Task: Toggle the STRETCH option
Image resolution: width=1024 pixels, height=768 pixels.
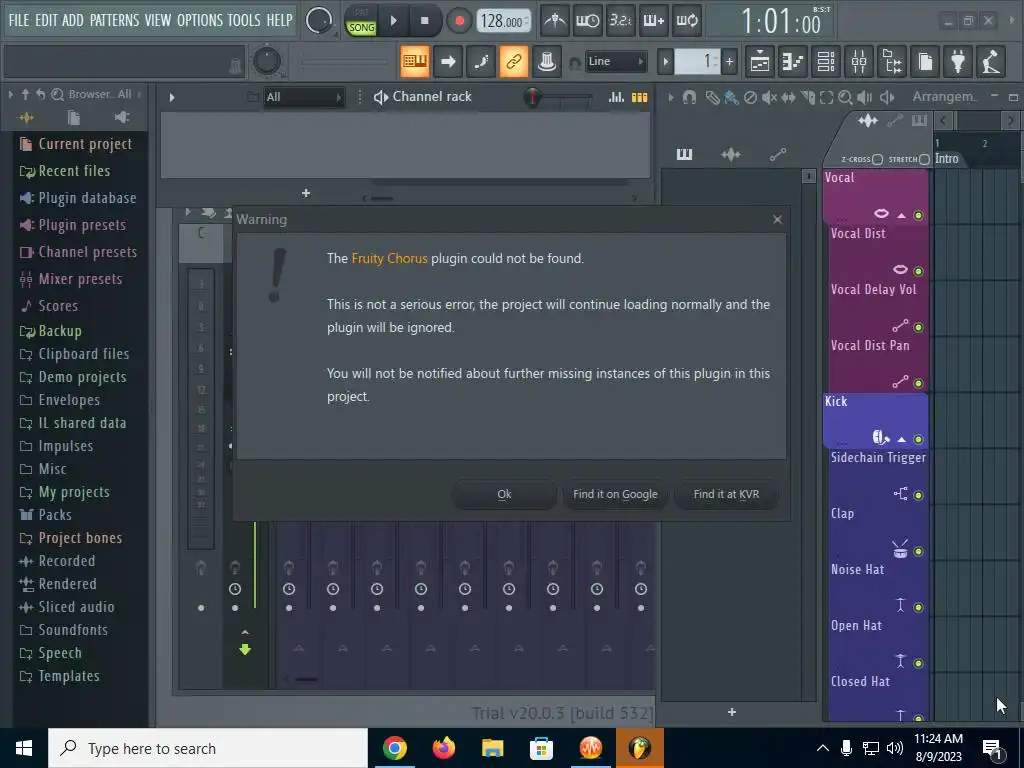Action: coord(924,159)
